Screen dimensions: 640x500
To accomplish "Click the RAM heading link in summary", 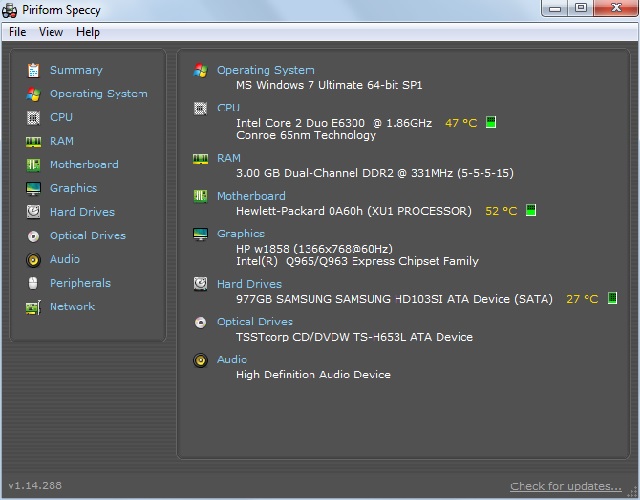I will (229, 158).
